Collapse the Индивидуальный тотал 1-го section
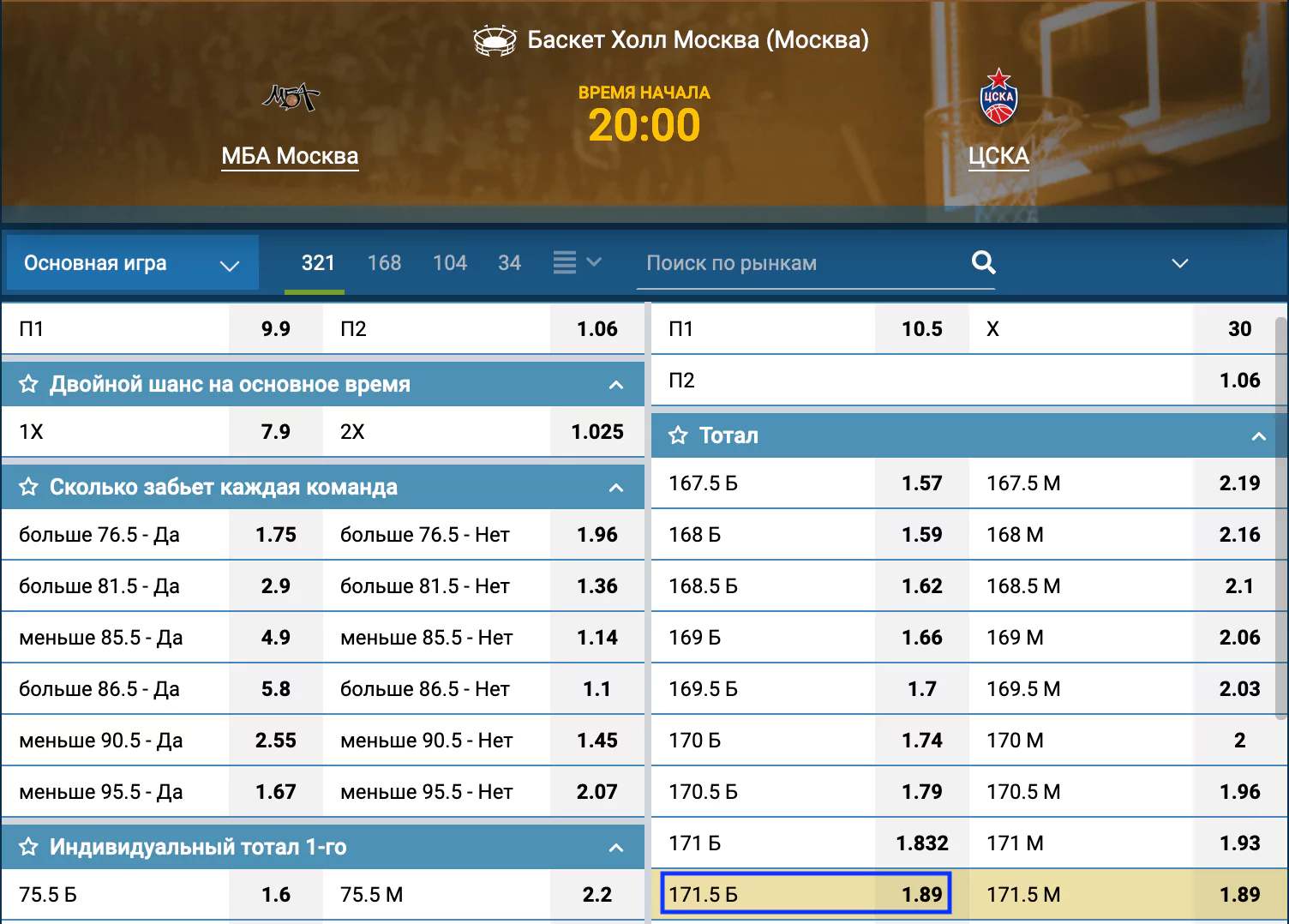 coord(615,848)
